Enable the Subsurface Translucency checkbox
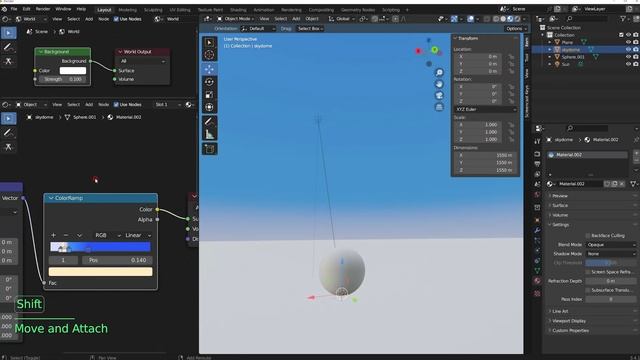This screenshot has width=640, height=360. click(x=588, y=290)
